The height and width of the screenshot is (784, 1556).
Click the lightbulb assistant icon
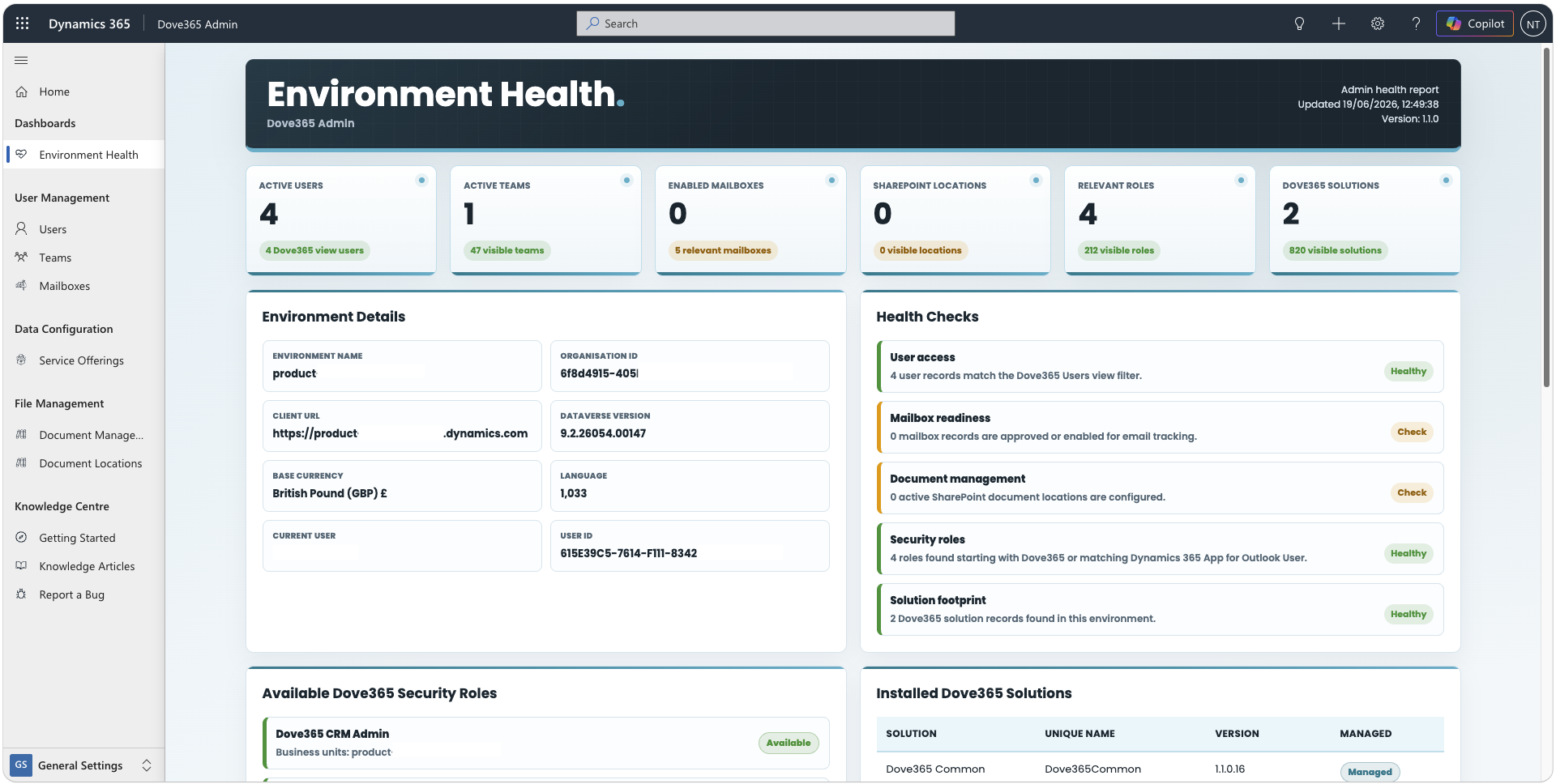[x=1299, y=23]
